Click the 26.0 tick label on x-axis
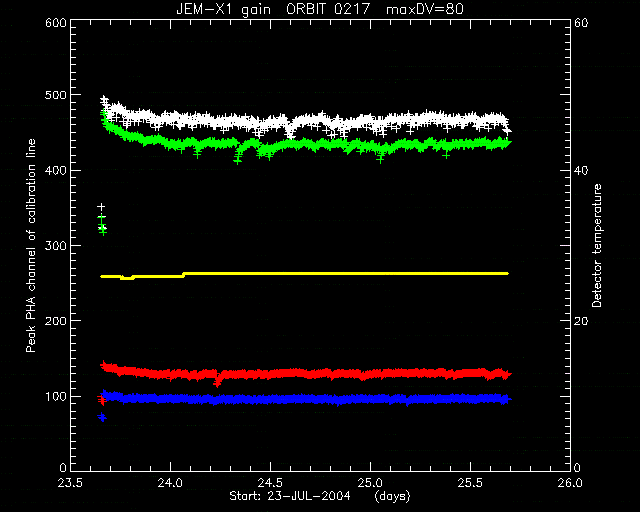The height and width of the screenshot is (512, 640). coord(570,483)
